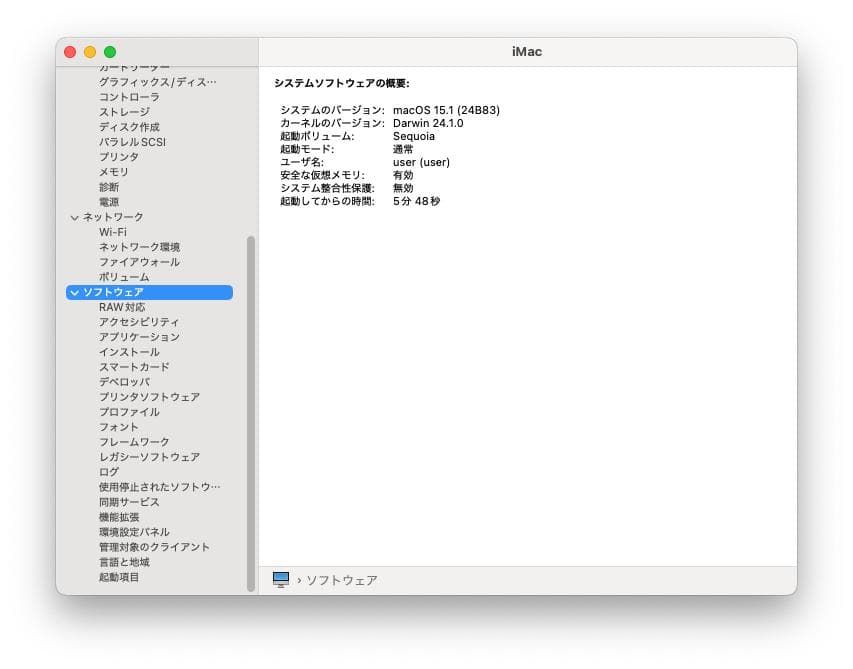This screenshot has width=853, height=669.
Task: Select 同期サービス in sidebar
Action: (x=129, y=502)
